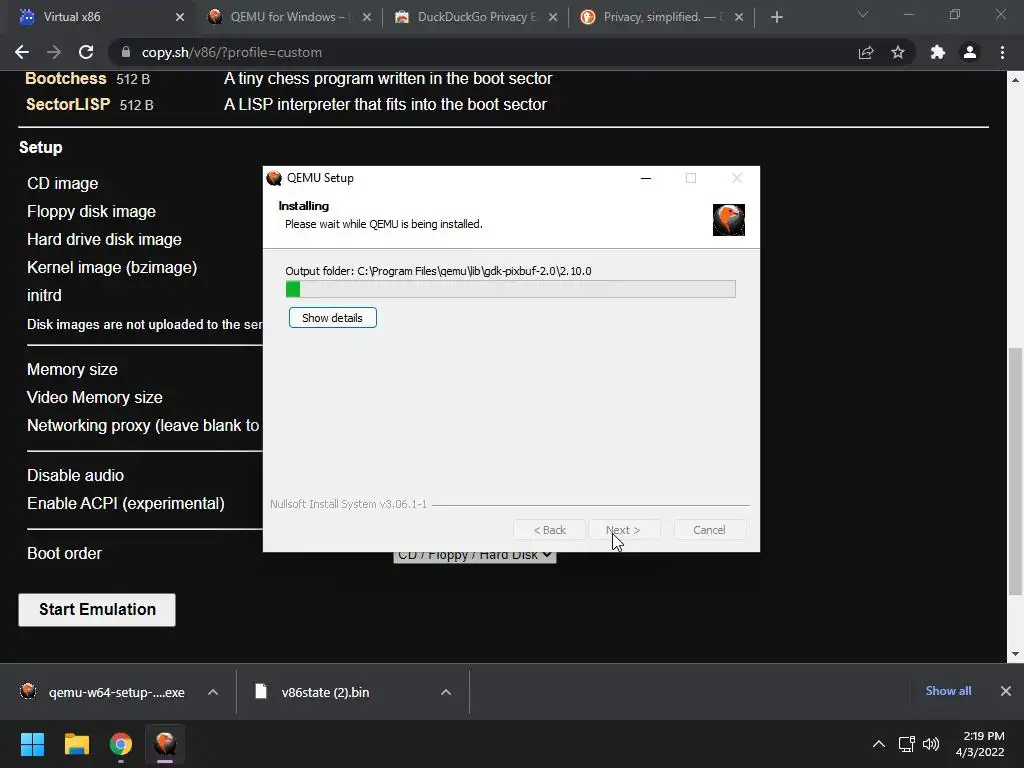The image size is (1024, 768).
Task: Click the scrollbar up arrow
Action: pyautogui.click(x=1015, y=80)
